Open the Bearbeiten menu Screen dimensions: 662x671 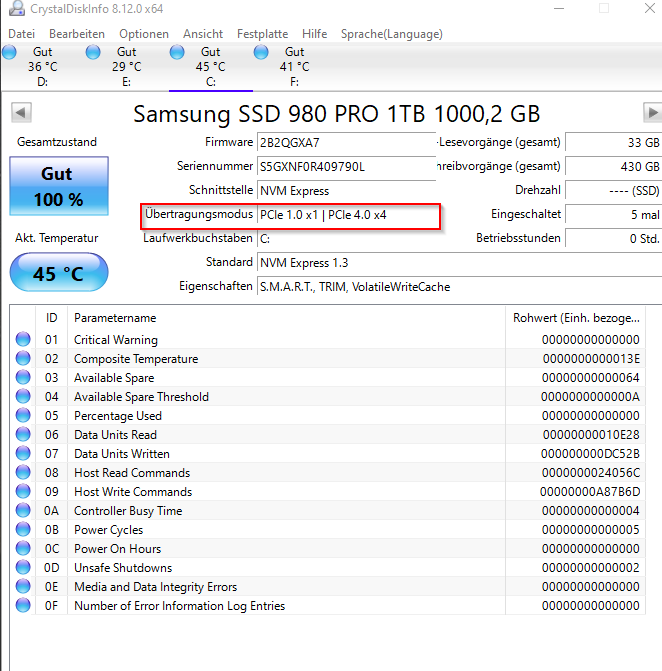click(x=77, y=34)
